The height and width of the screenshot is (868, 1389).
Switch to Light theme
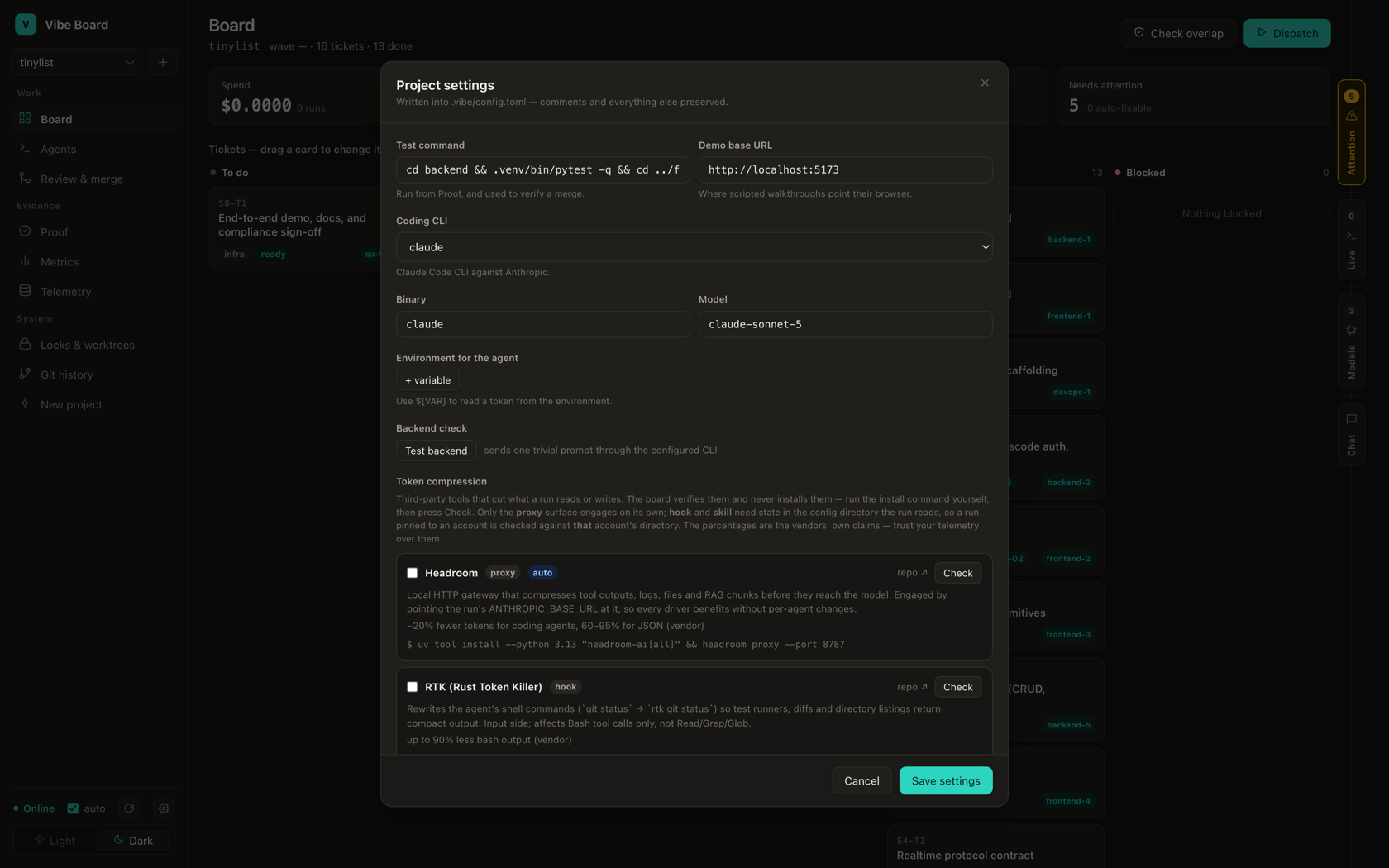tap(55, 841)
